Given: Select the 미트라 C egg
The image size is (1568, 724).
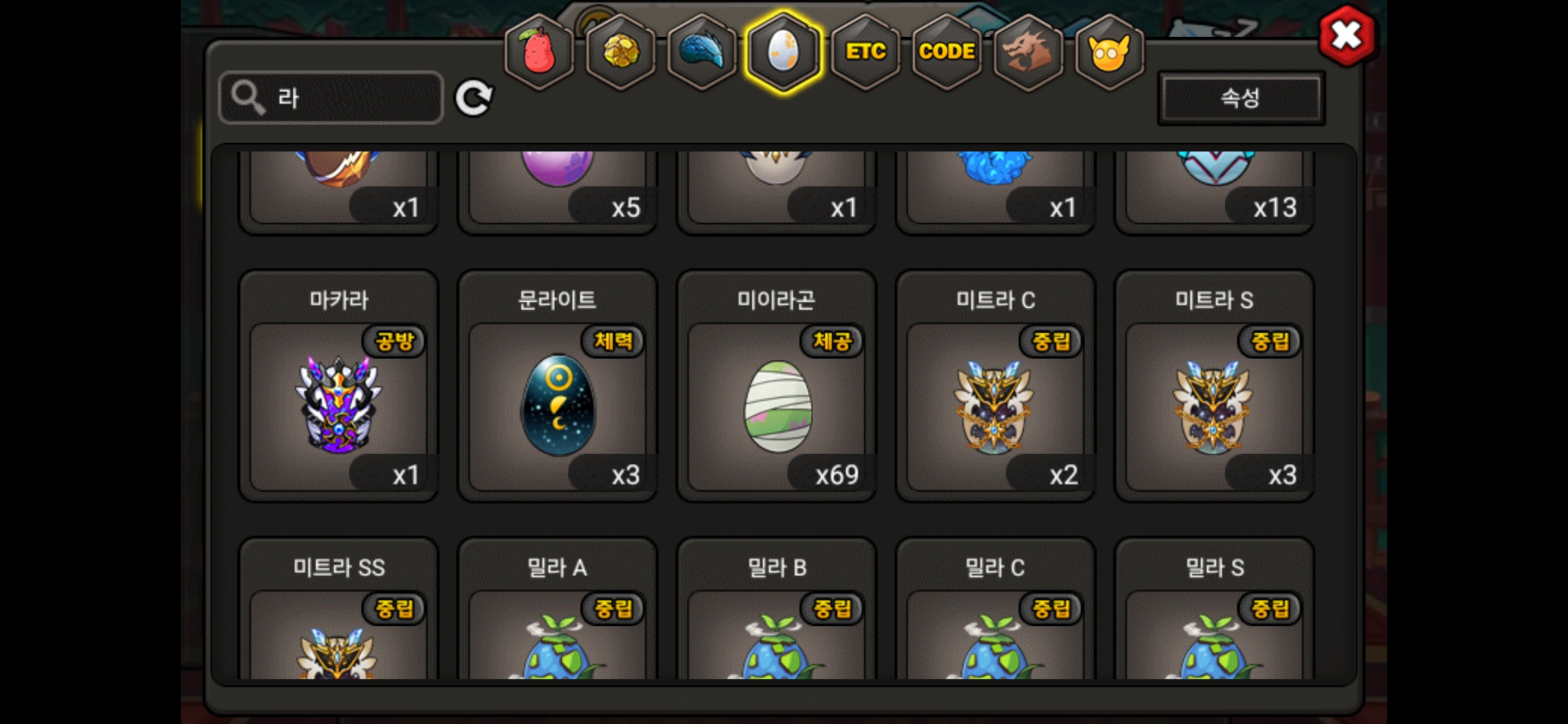Looking at the screenshot, I should (x=996, y=385).
